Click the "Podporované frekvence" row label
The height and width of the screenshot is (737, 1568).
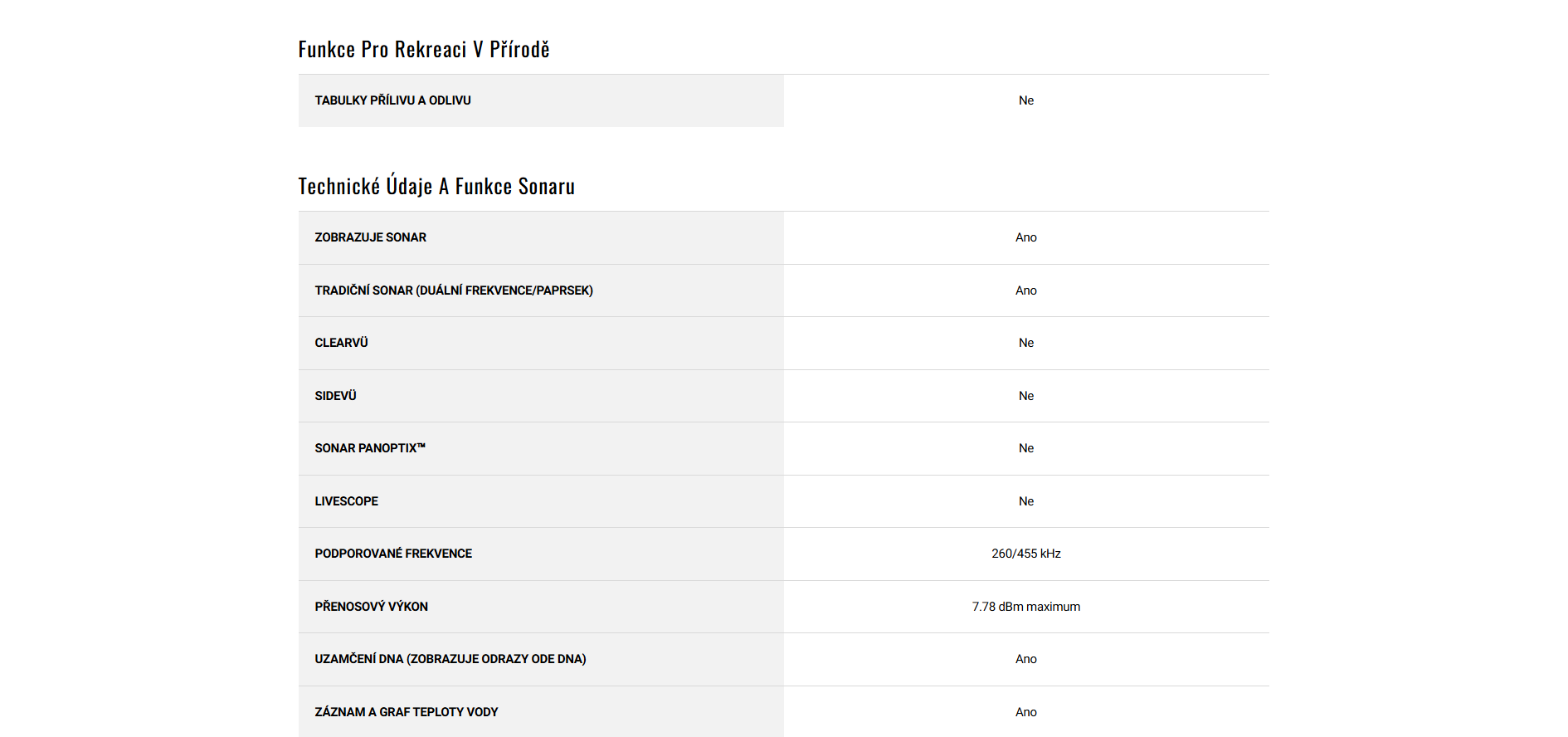tap(393, 554)
